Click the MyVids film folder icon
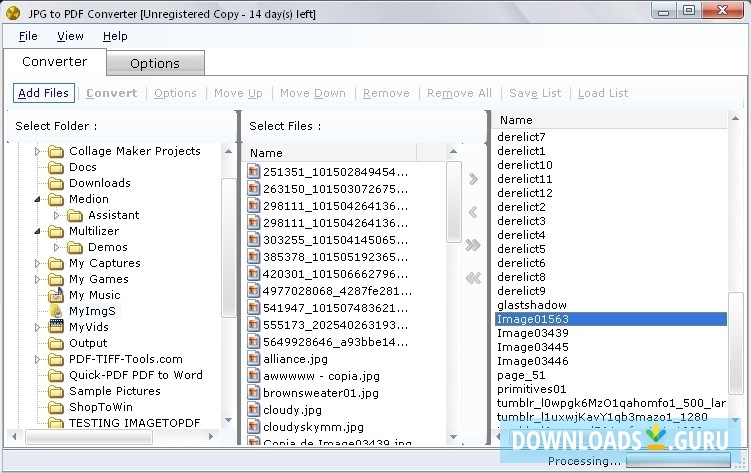Screen dimensions: 751x473 click(56, 327)
